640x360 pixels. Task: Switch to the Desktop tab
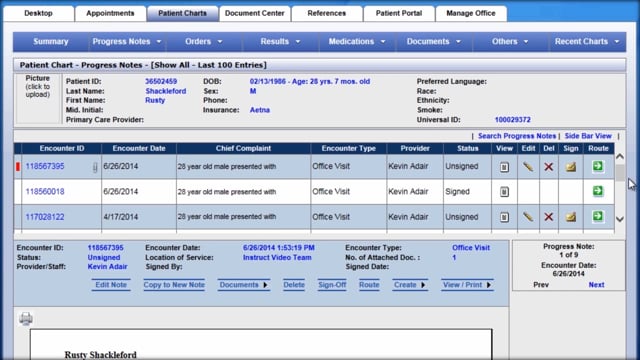tap(38, 13)
